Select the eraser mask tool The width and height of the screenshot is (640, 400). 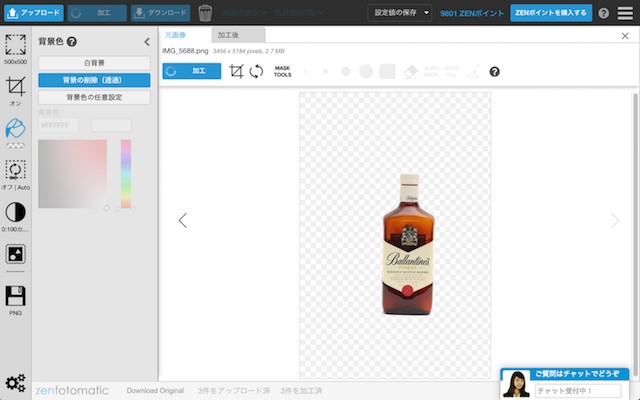[410, 71]
